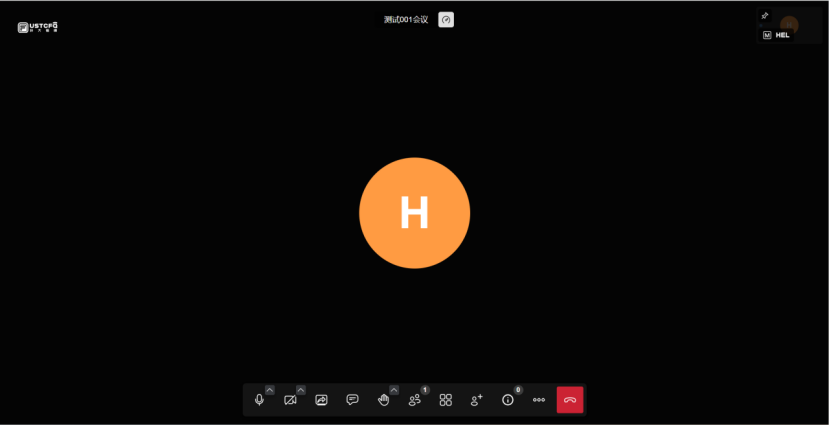Click the connection performance indicator icon
This screenshot has width=830, height=426.
point(446,19)
